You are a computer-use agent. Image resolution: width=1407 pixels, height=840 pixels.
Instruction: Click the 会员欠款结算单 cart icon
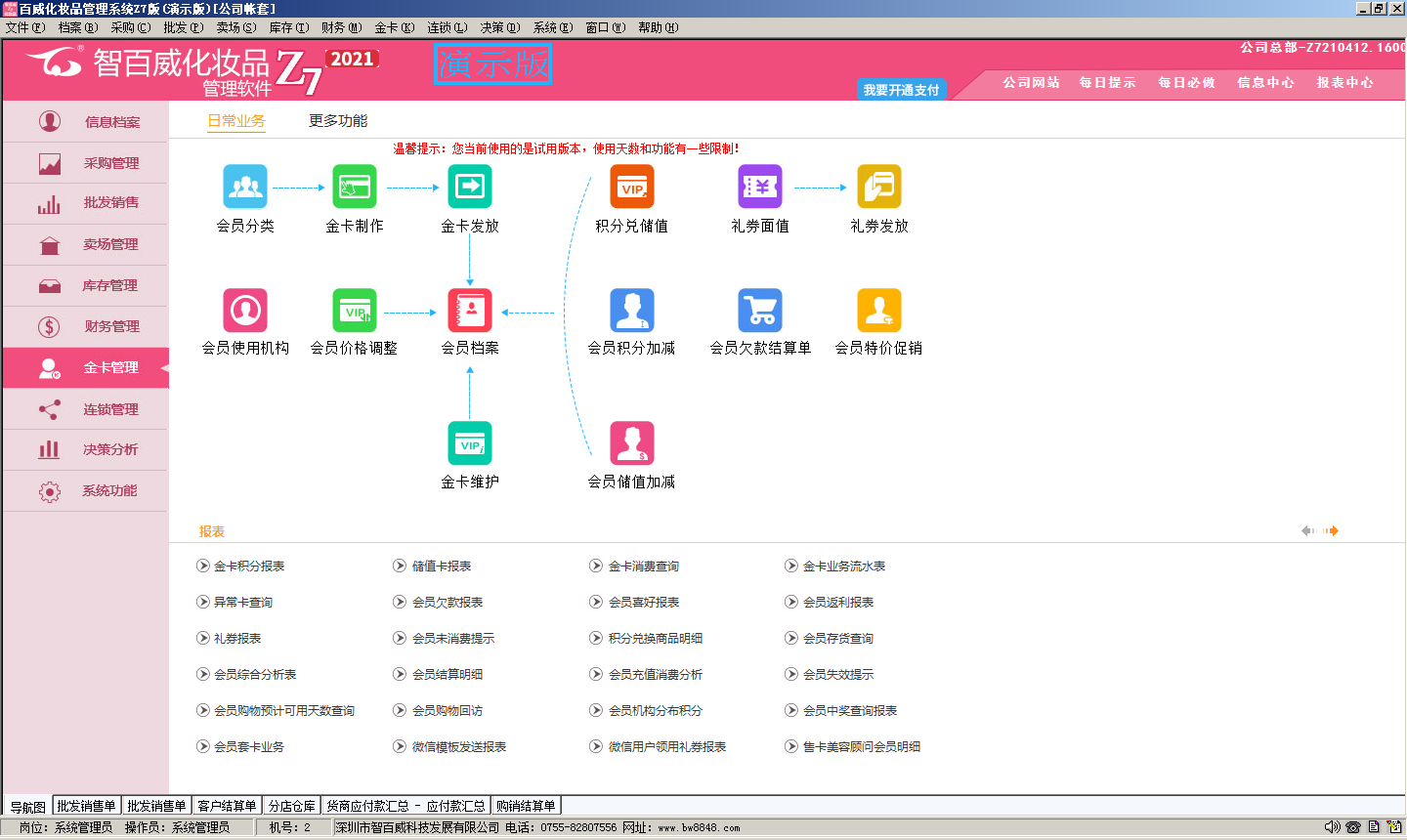point(759,311)
